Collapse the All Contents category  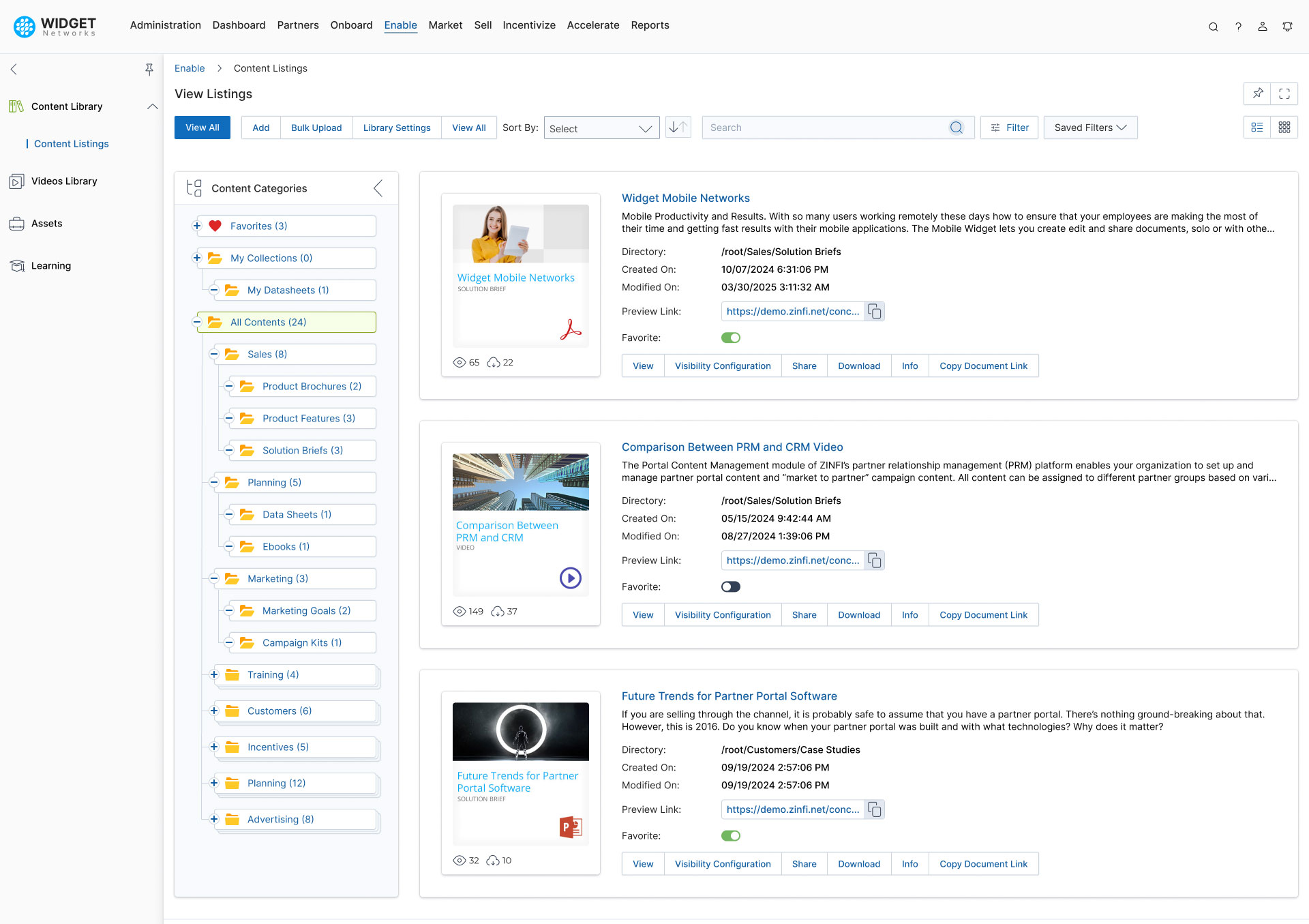[197, 321]
